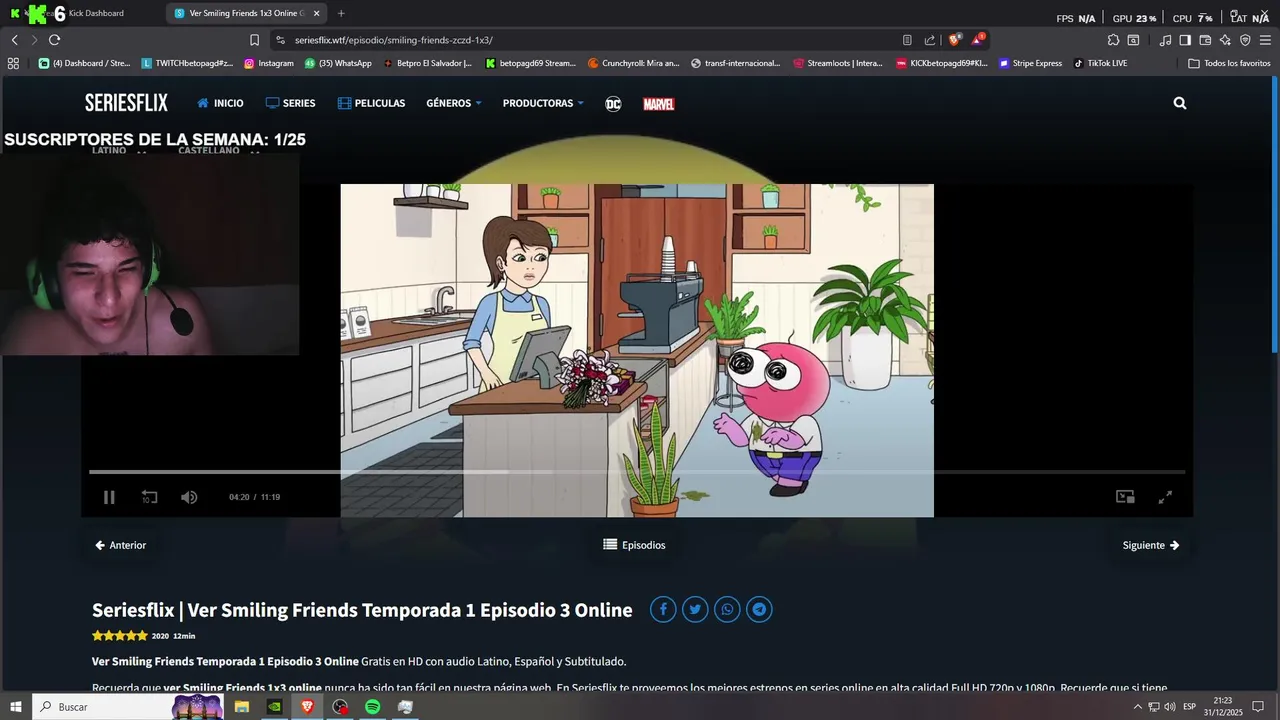Open the SERIES menu item
Screen dimensions: 1280x720
point(290,103)
